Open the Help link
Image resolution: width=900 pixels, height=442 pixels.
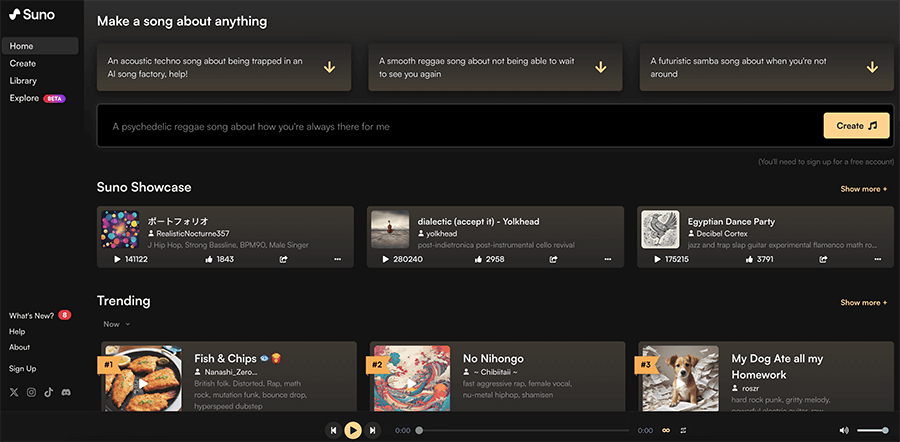tap(17, 331)
